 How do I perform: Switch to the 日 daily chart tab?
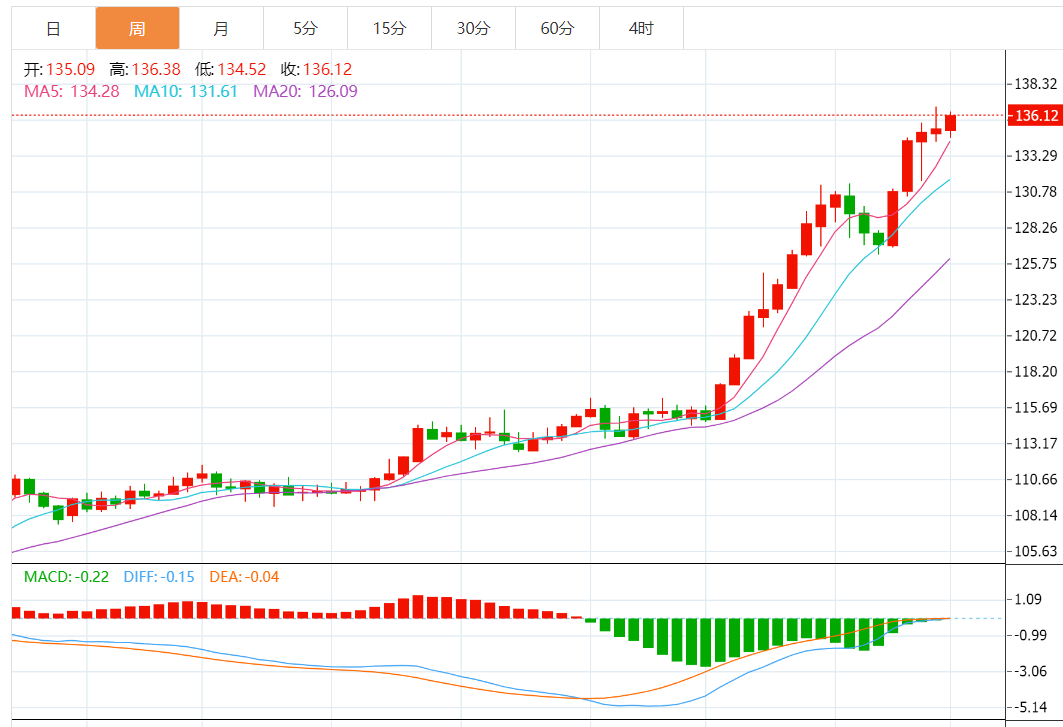[x=54, y=28]
